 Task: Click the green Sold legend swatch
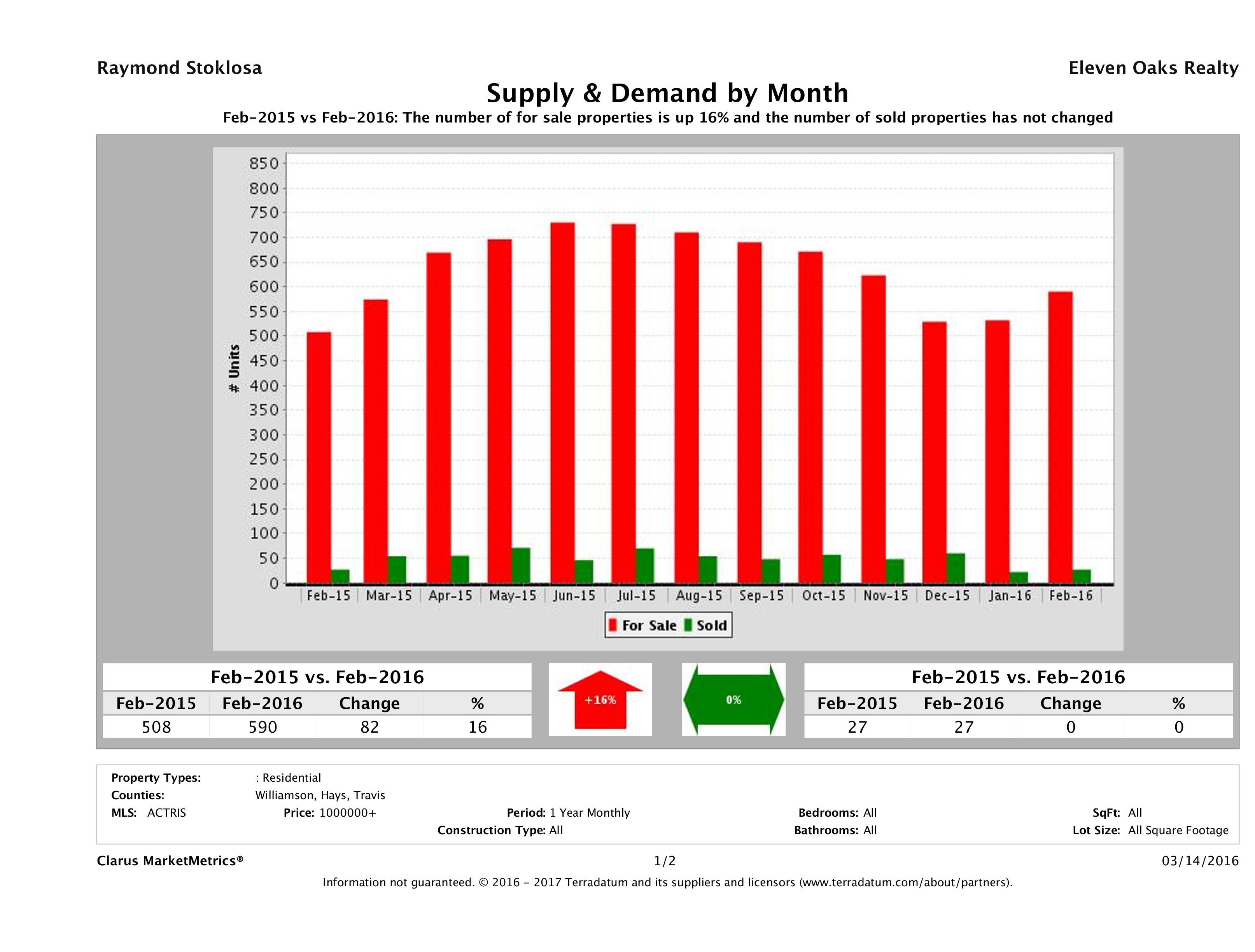[x=688, y=625]
